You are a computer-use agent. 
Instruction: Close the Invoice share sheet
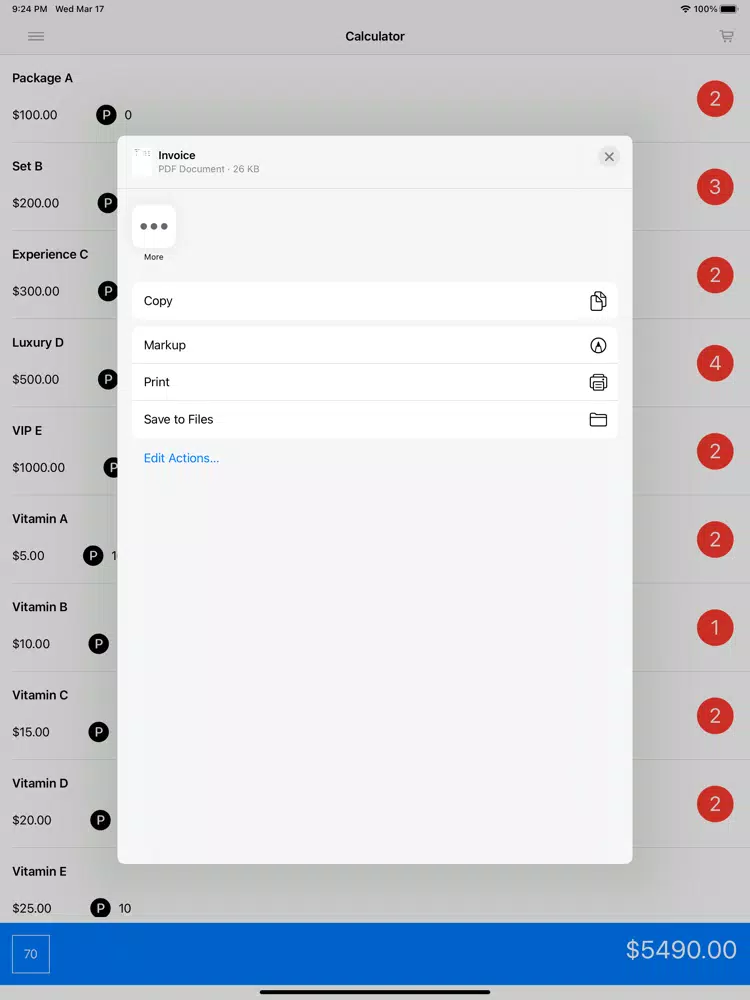click(609, 157)
